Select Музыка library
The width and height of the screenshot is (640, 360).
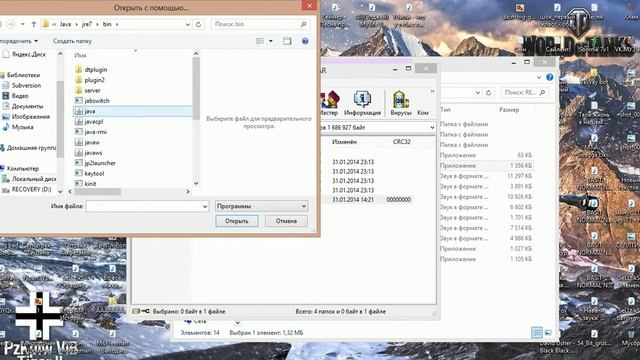point(22,127)
